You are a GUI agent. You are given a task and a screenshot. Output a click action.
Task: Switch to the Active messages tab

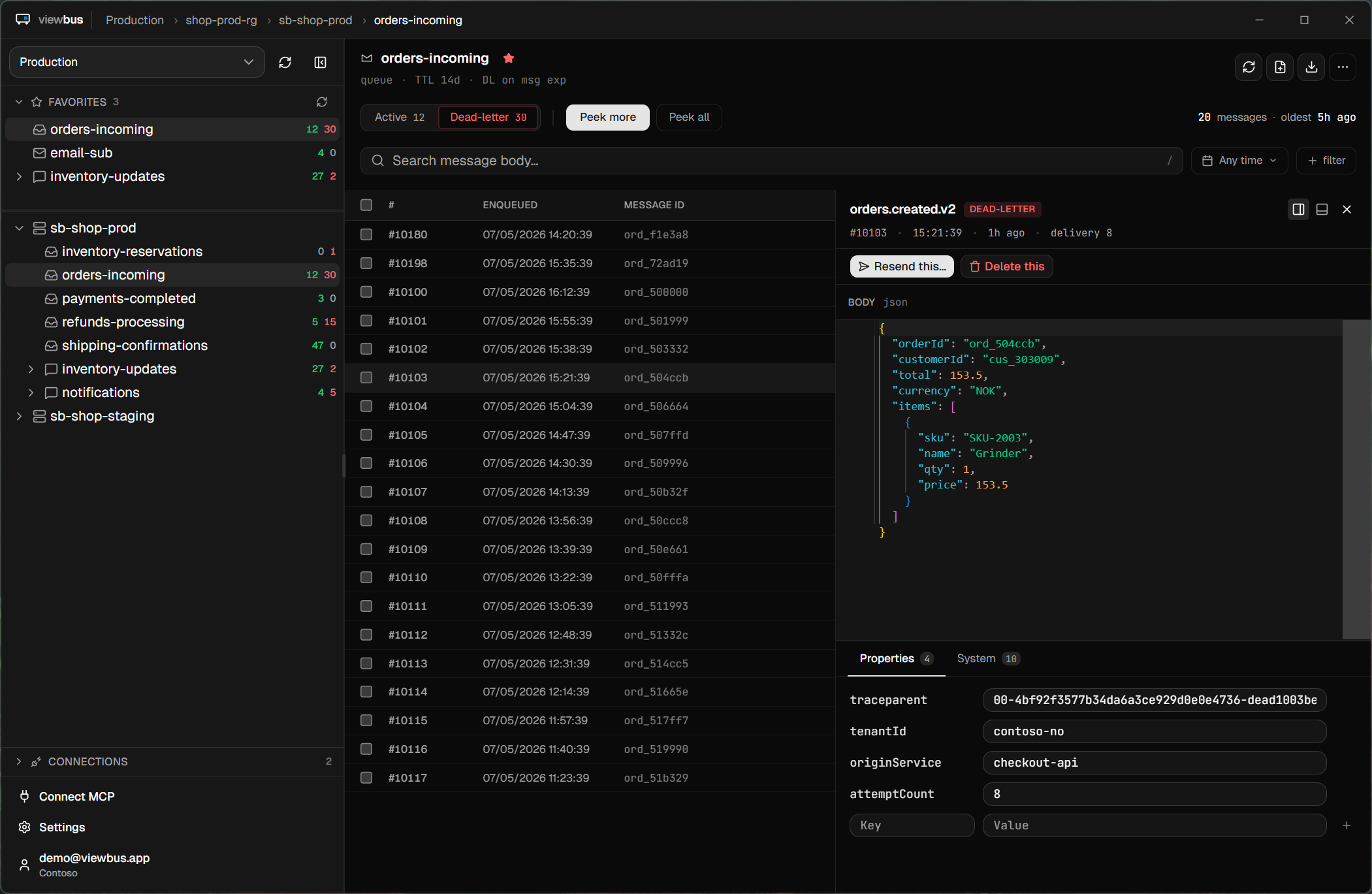[x=400, y=118]
